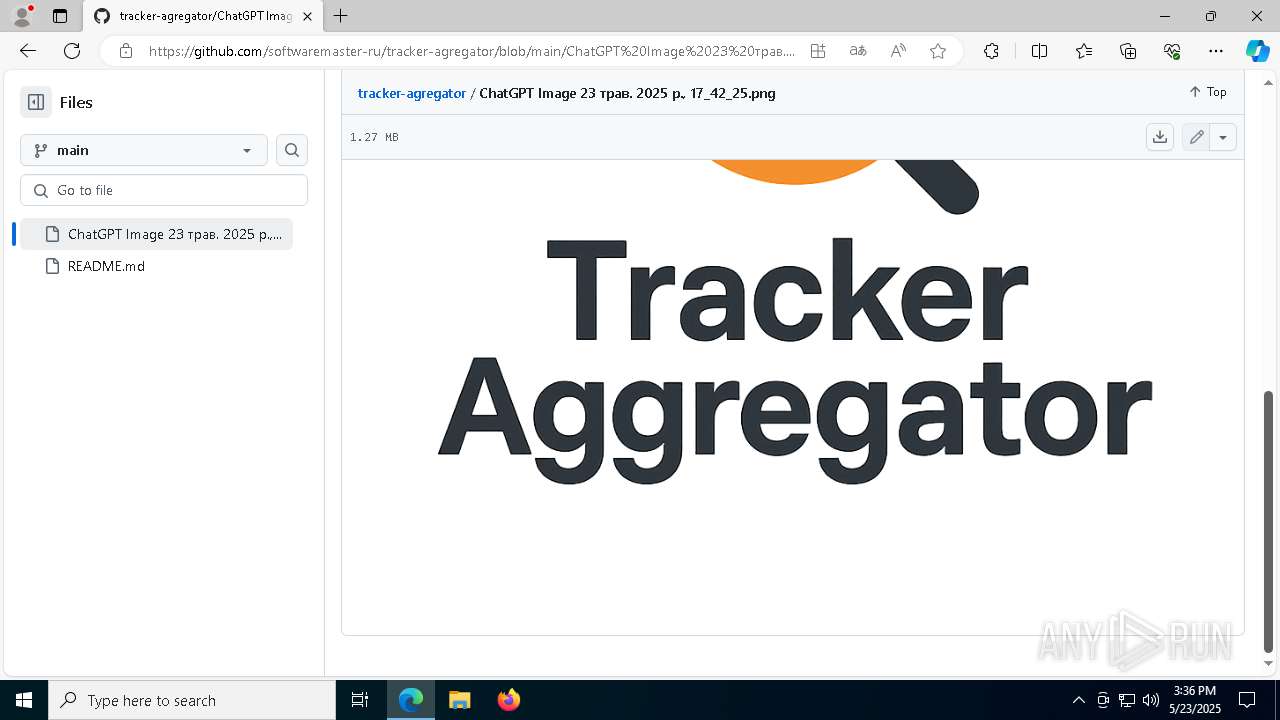Expand more edit options caret

pyautogui.click(x=1223, y=137)
